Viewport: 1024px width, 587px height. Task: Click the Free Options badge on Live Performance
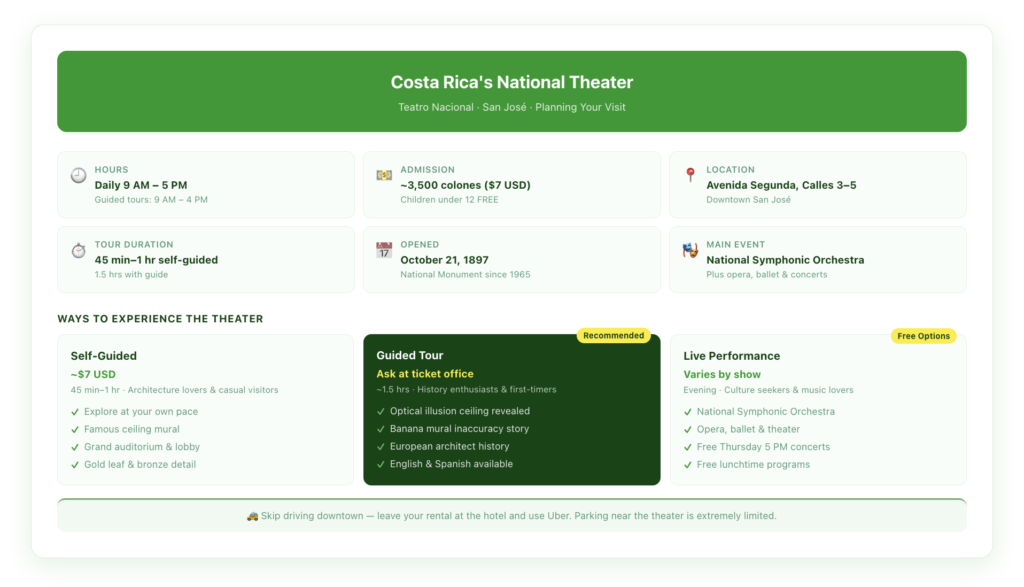pos(923,336)
